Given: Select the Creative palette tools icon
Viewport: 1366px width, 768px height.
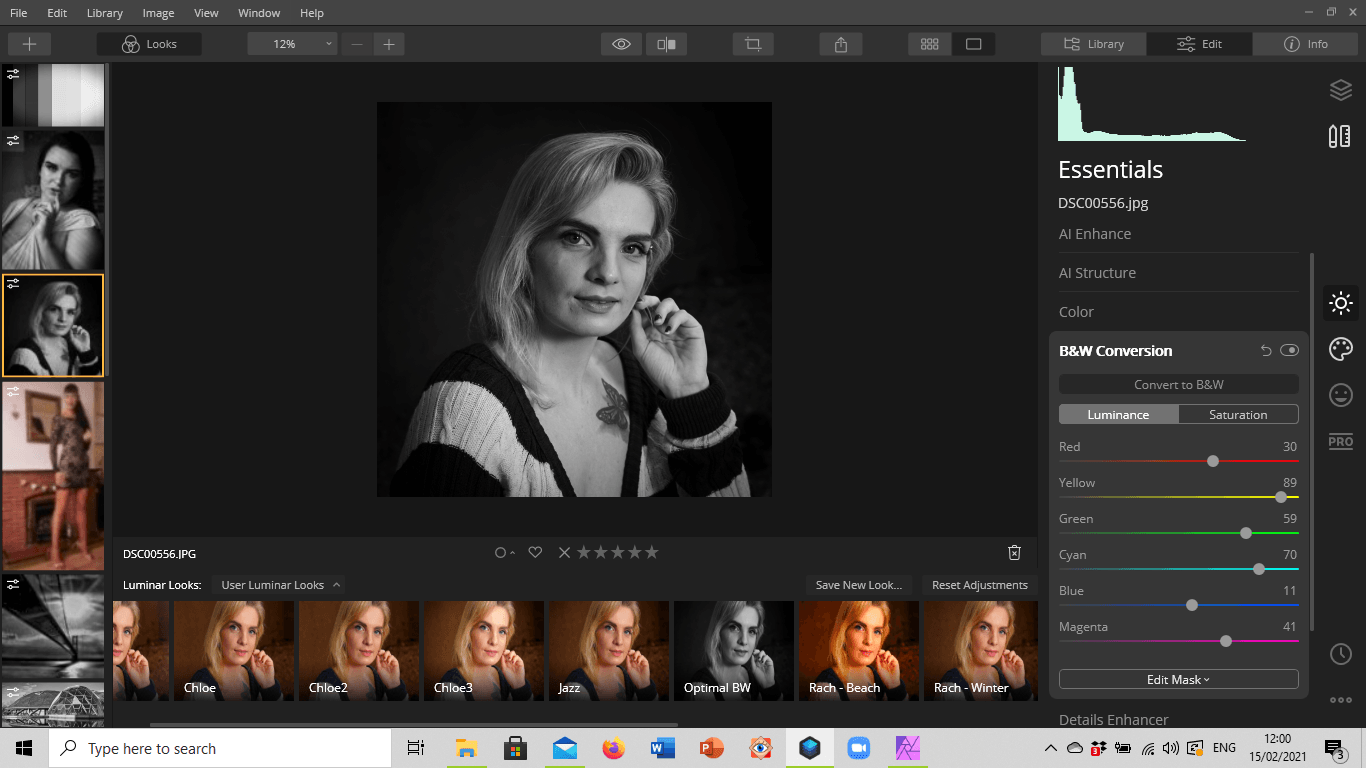Looking at the screenshot, I should click(1340, 349).
